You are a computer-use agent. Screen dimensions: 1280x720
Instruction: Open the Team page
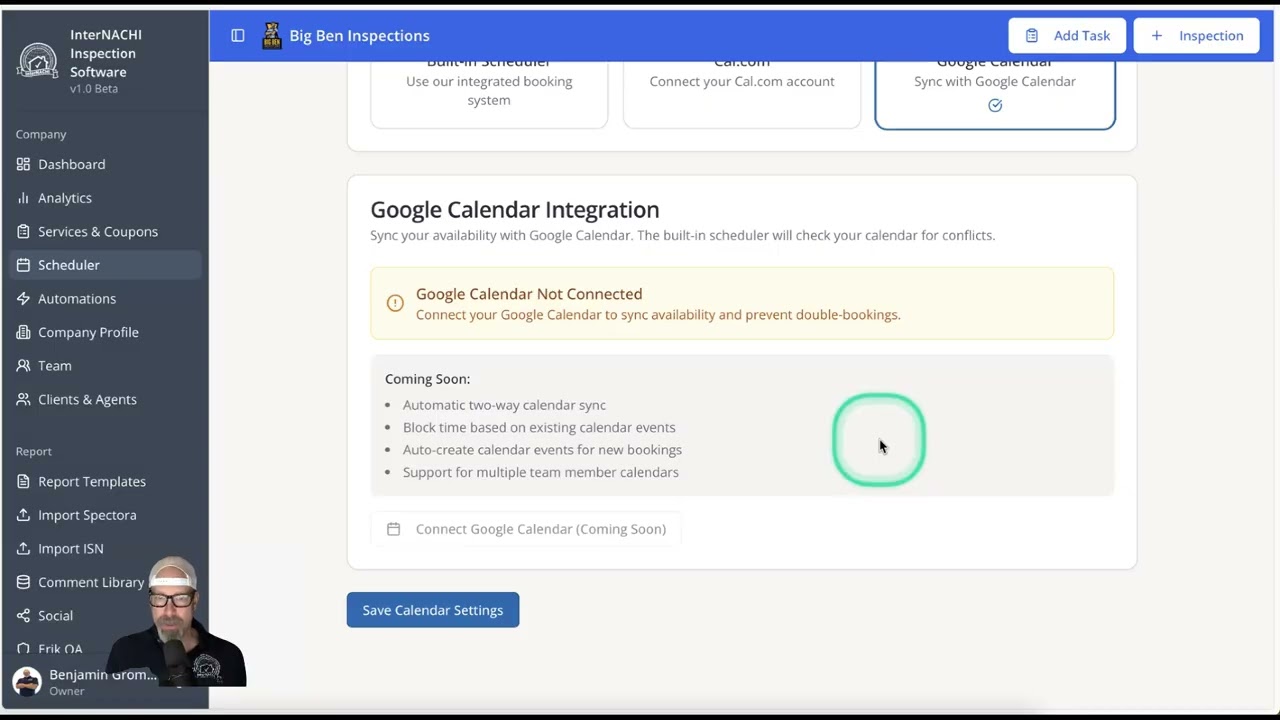(105, 366)
